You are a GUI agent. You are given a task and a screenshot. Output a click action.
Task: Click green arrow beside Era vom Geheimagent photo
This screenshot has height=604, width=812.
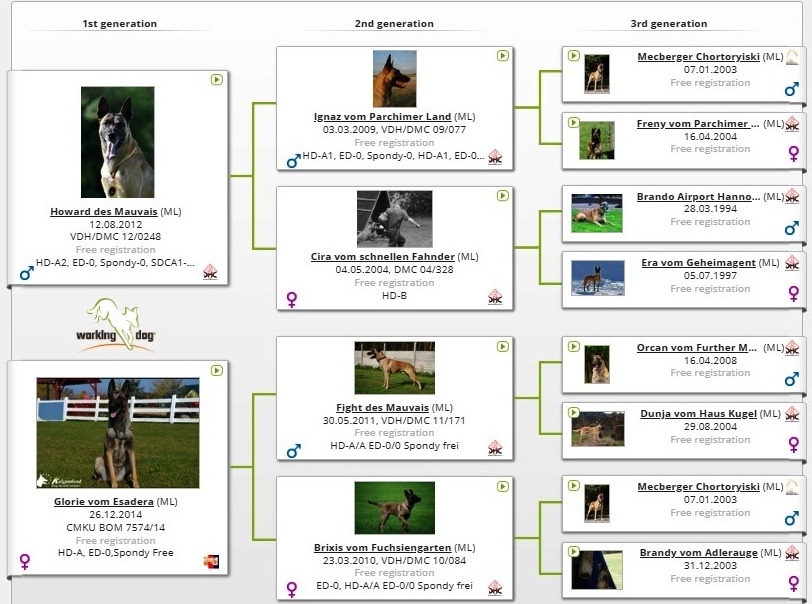(x=574, y=259)
